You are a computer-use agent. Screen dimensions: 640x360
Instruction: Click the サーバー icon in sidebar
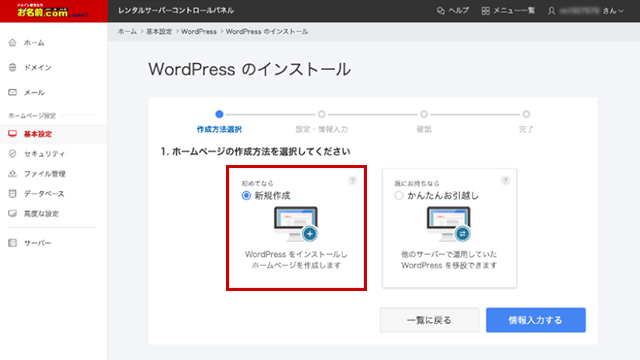coord(13,243)
